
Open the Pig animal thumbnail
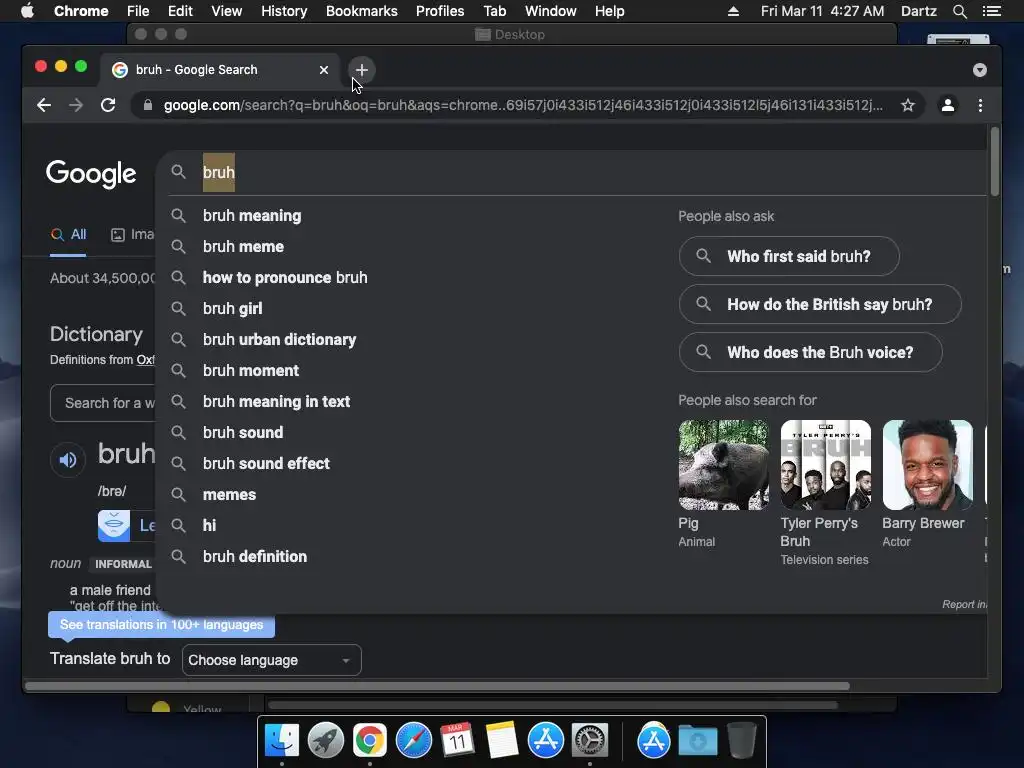pyautogui.click(x=724, y=465)
